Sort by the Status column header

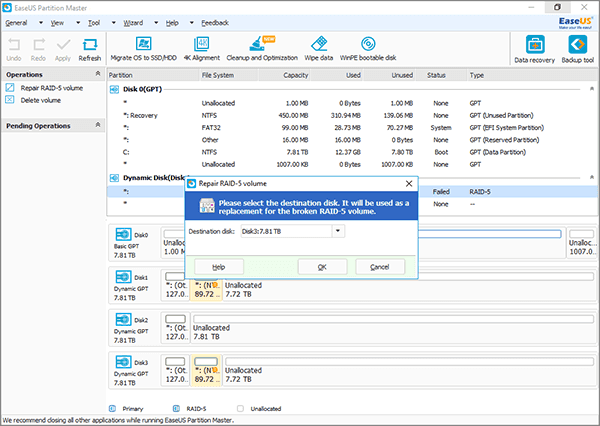click(441, 75)
